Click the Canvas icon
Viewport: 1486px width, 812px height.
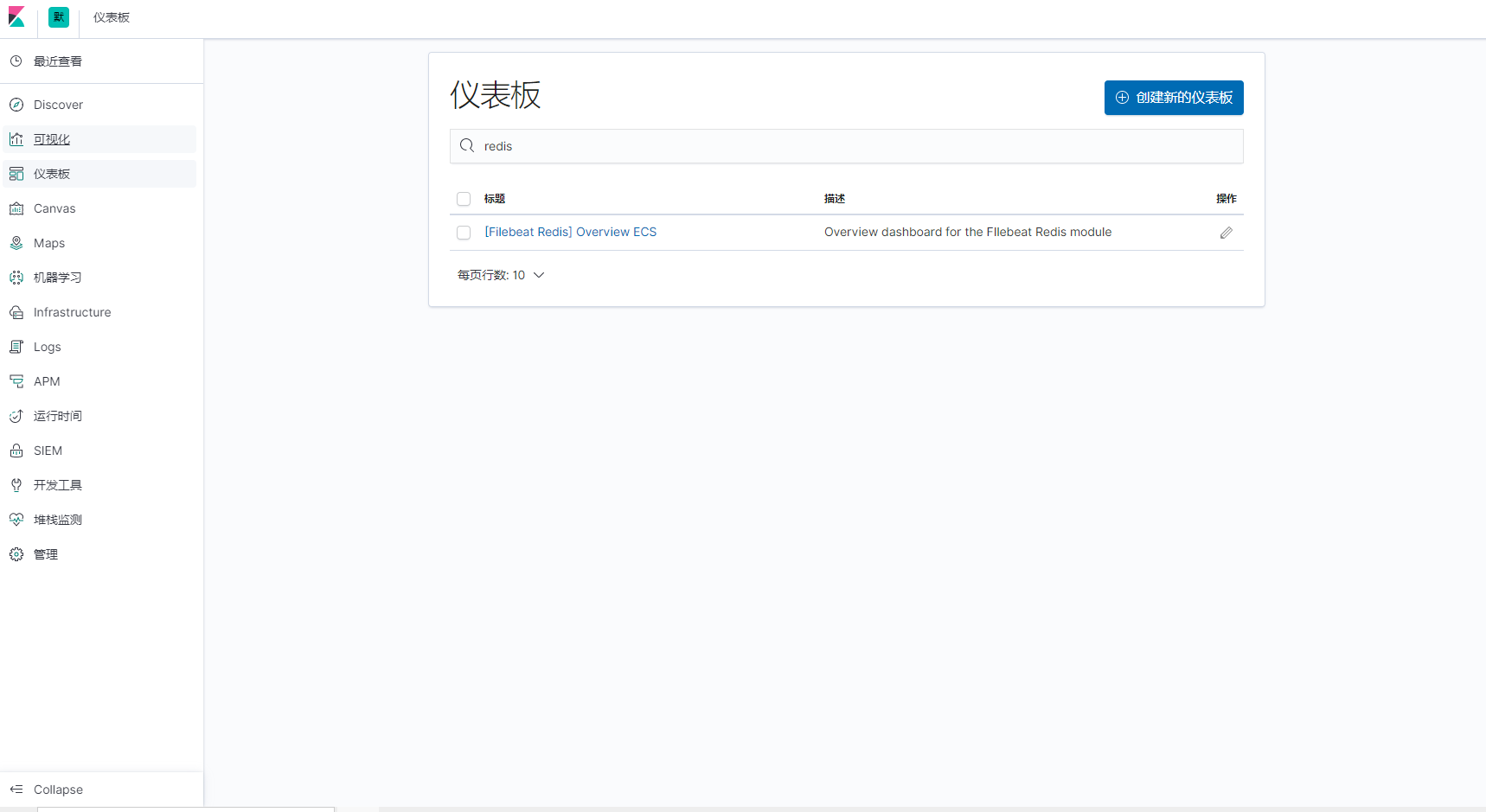(16, 208)
